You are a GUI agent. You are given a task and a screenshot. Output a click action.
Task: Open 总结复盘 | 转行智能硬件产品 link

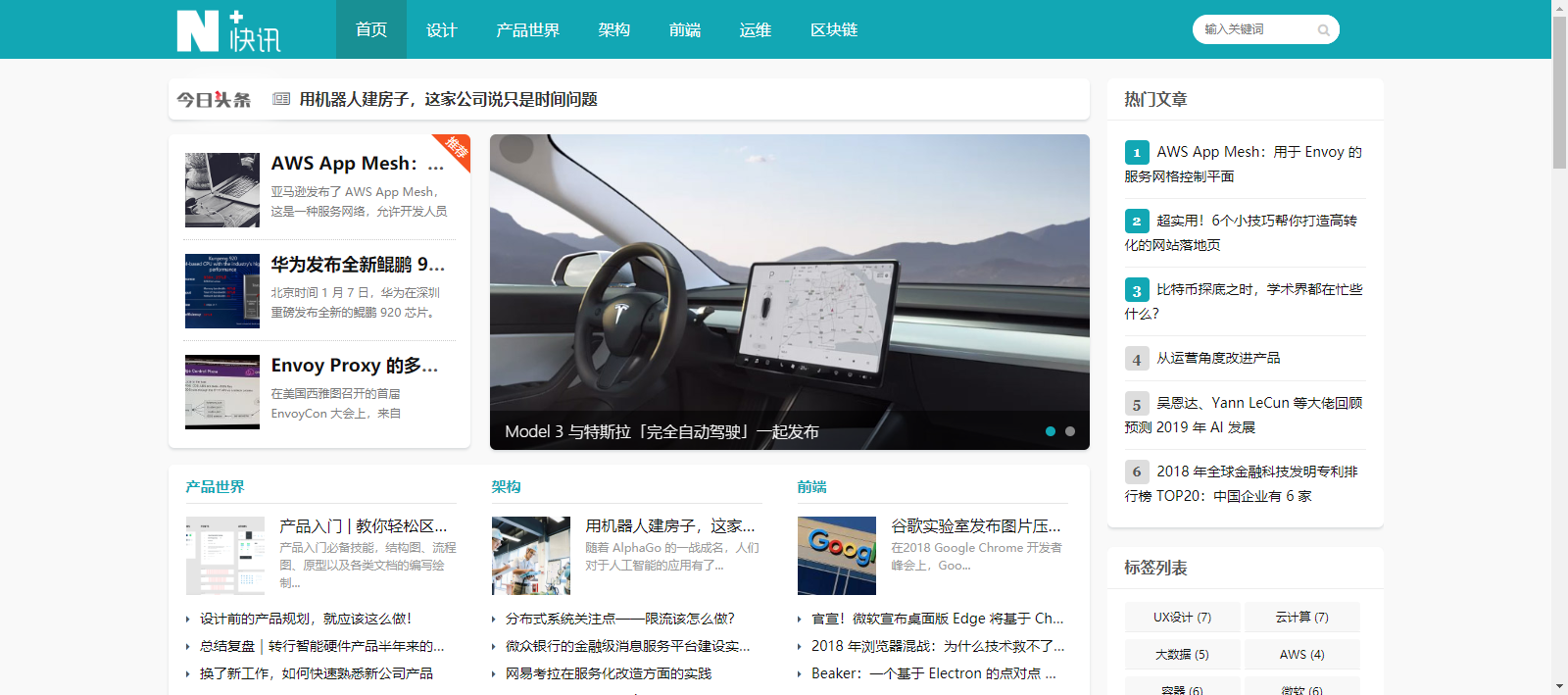[x=322, y=646]
